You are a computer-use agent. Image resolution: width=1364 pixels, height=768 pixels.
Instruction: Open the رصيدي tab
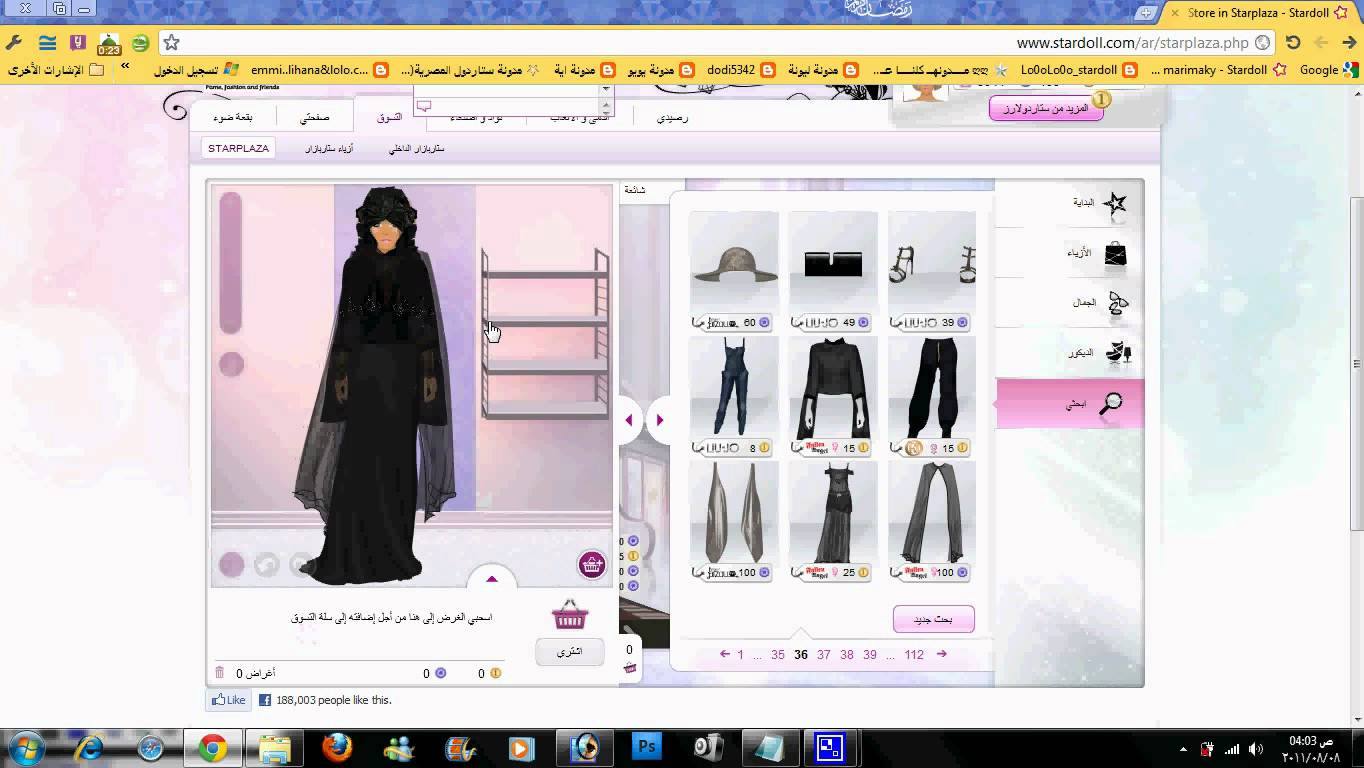click(672, 118)
